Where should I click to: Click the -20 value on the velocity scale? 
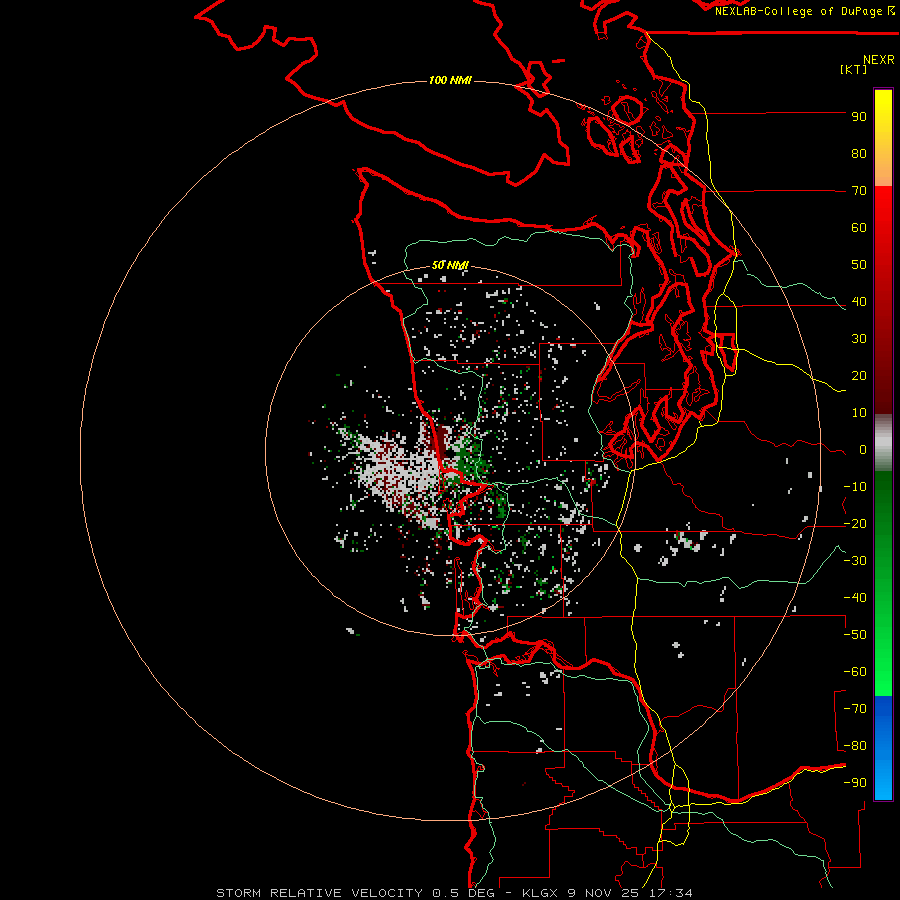(855, 524)
